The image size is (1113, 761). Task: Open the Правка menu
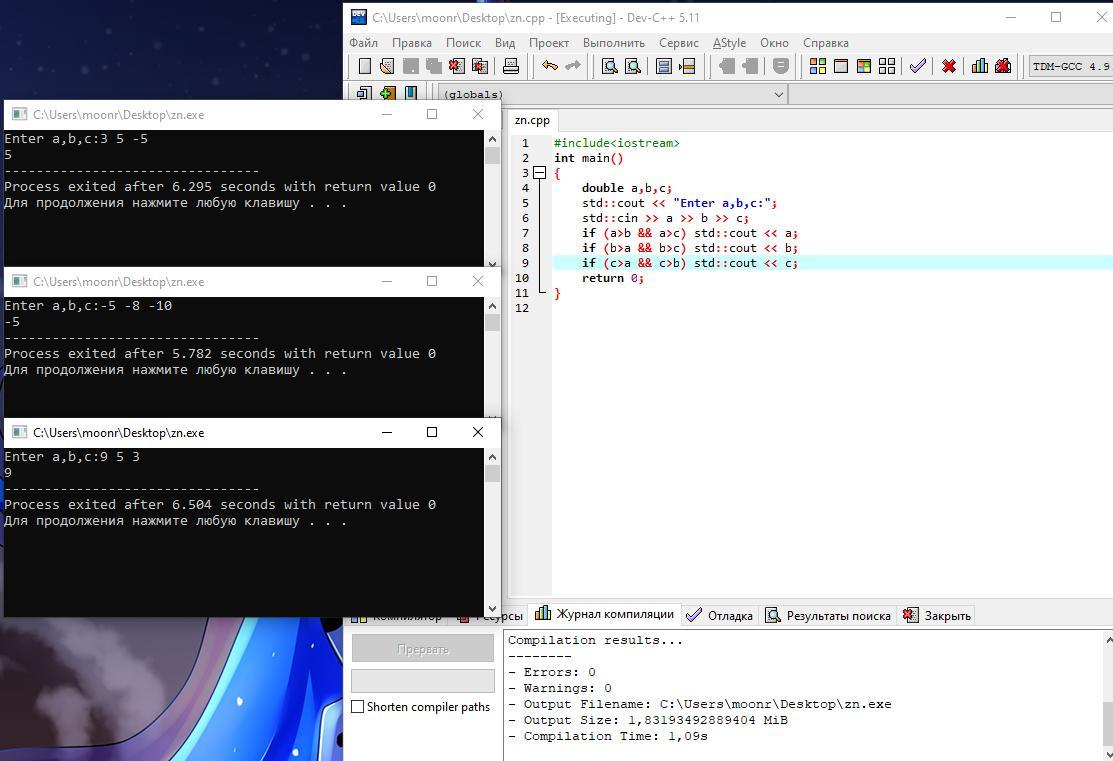pos(412,43)
